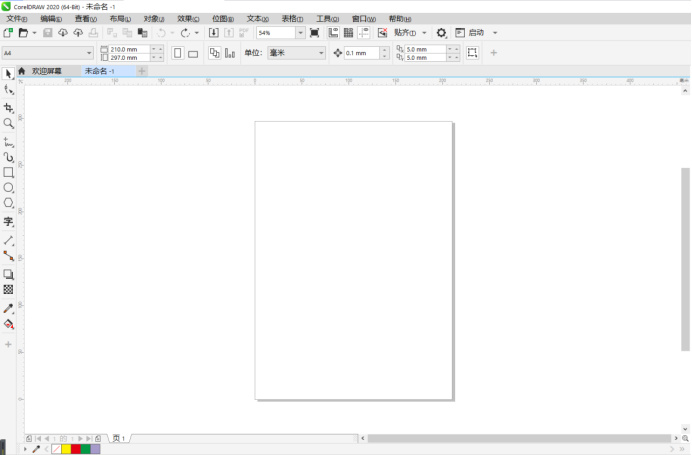Expand the Open recent files arrow
Viewport: 692px width, 455px height.
(34, 33)
